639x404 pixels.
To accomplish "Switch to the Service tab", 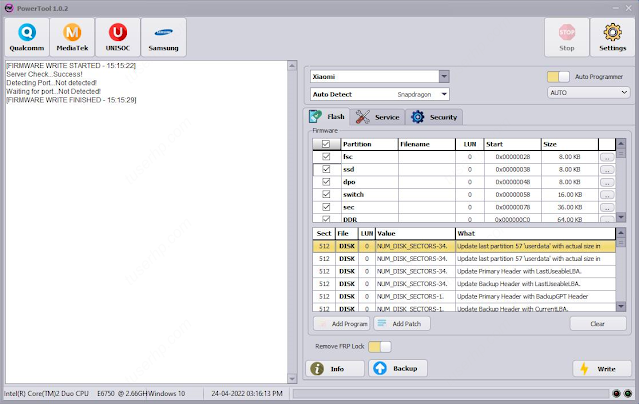I will tap(377, 117).
